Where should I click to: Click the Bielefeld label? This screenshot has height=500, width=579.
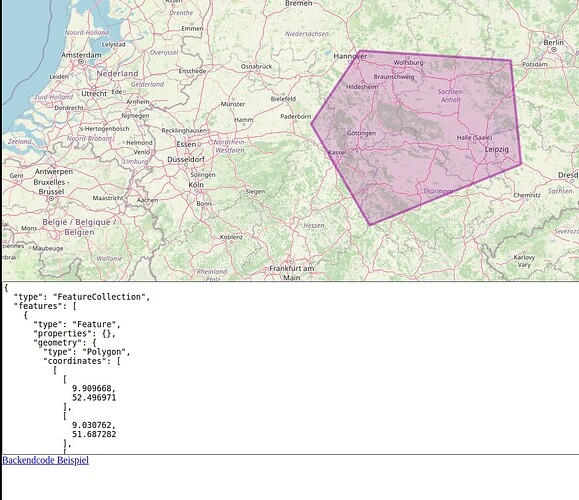(283, 99)
